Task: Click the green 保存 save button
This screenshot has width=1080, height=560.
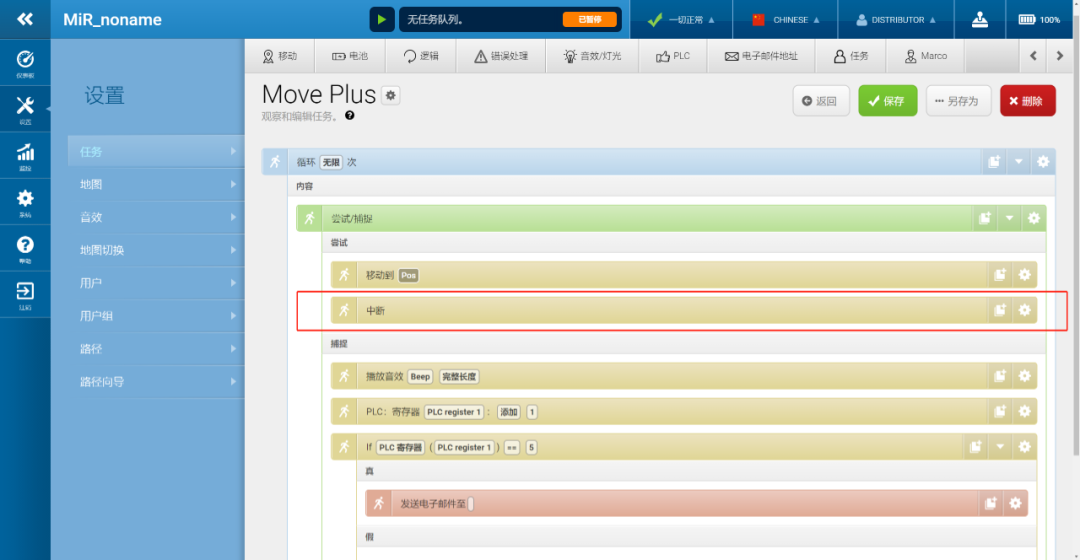Action: [887, 101]
